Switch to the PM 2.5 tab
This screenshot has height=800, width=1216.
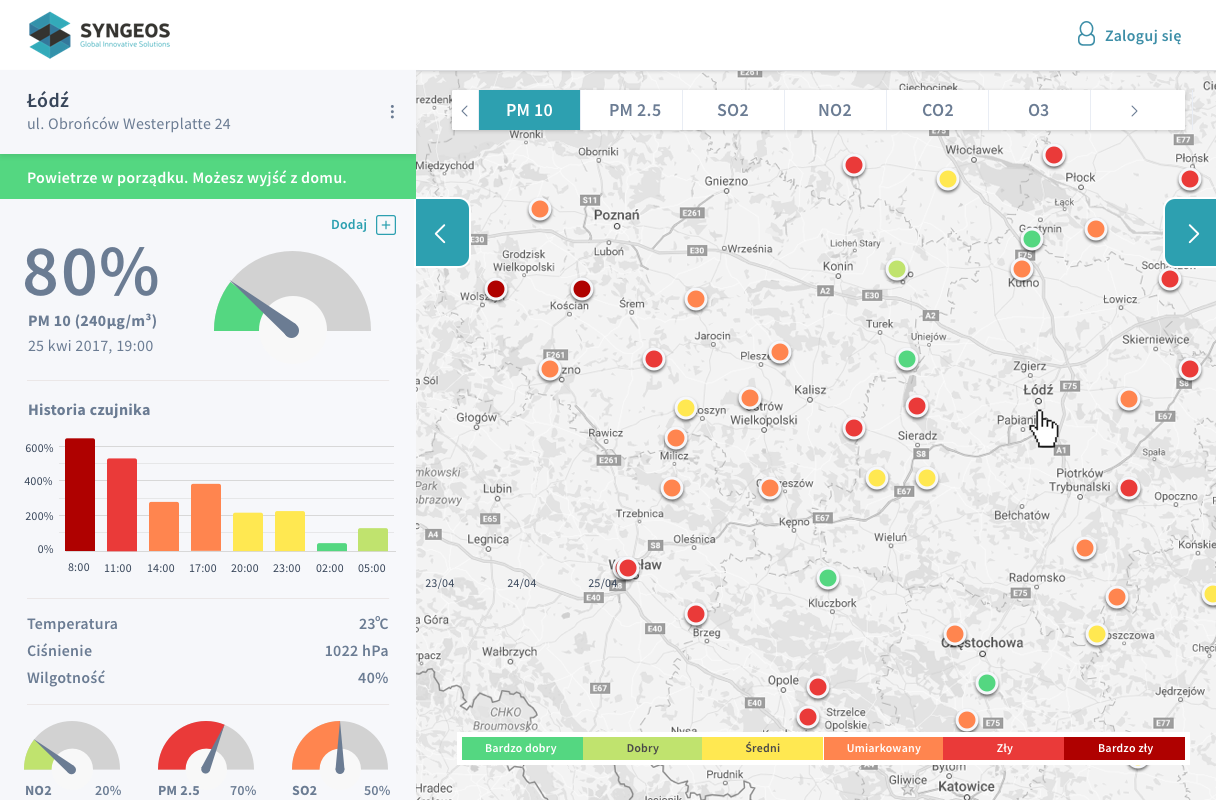coord(635,110)
